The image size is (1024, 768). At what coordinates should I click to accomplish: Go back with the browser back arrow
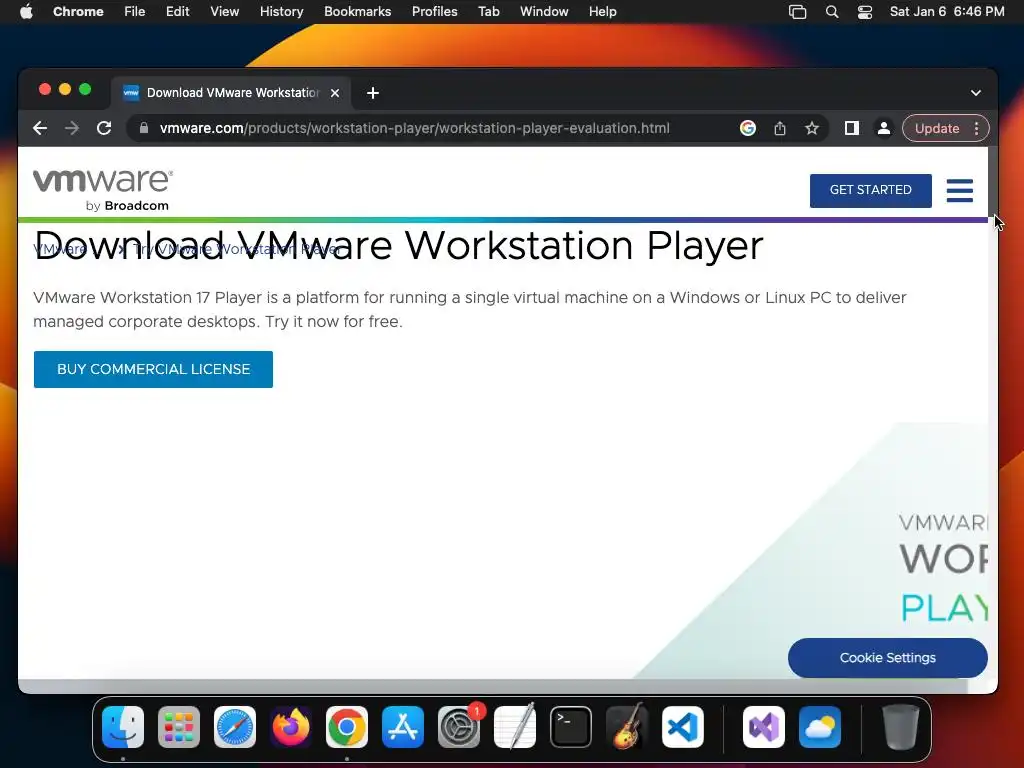click(x=40, y=128)
